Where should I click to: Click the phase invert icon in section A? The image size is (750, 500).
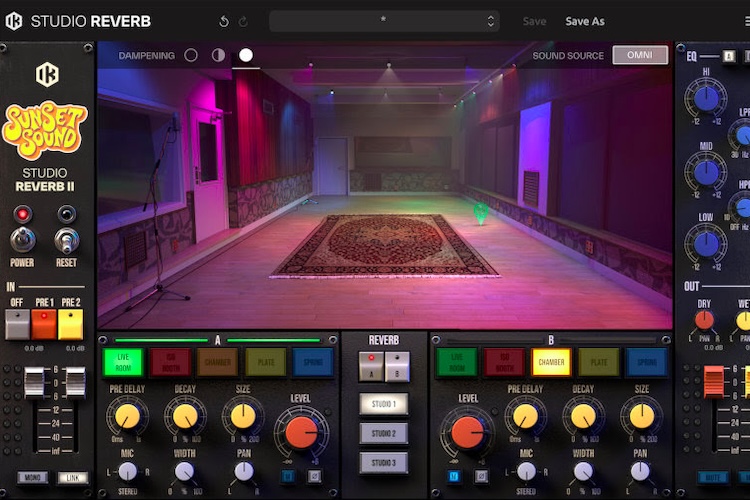pos(314,476)
